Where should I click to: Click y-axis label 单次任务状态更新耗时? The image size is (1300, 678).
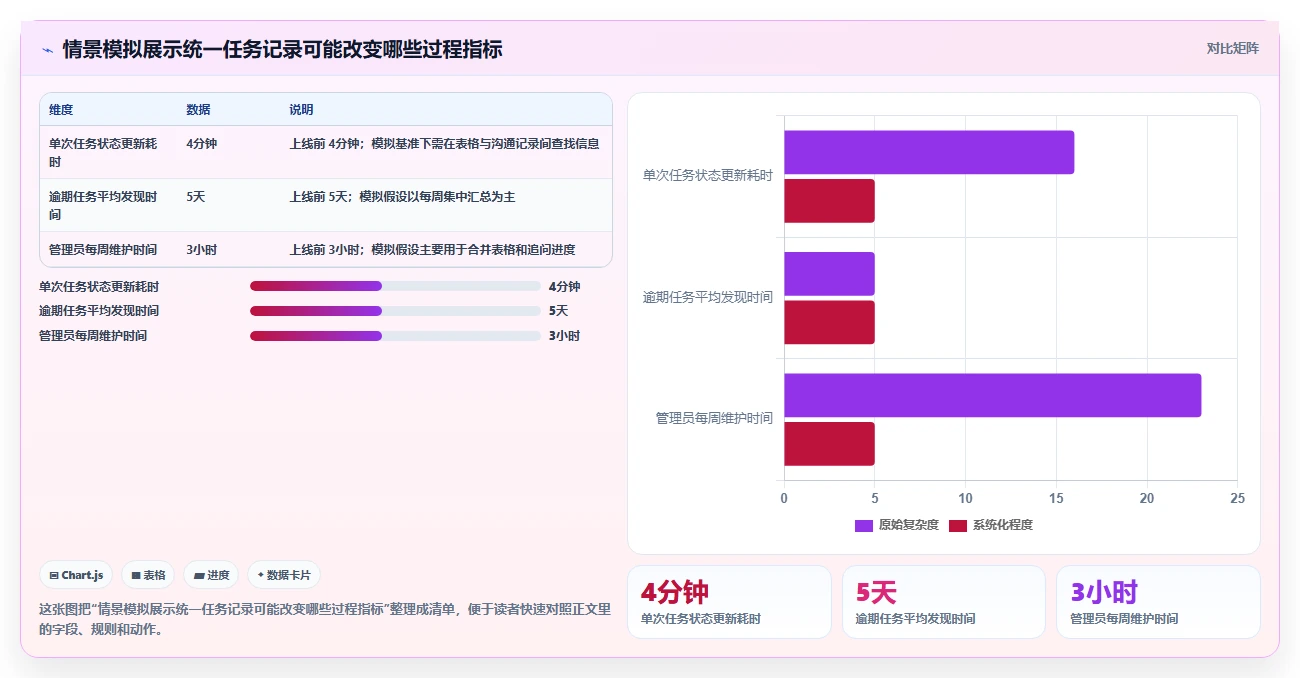[708, 175]
